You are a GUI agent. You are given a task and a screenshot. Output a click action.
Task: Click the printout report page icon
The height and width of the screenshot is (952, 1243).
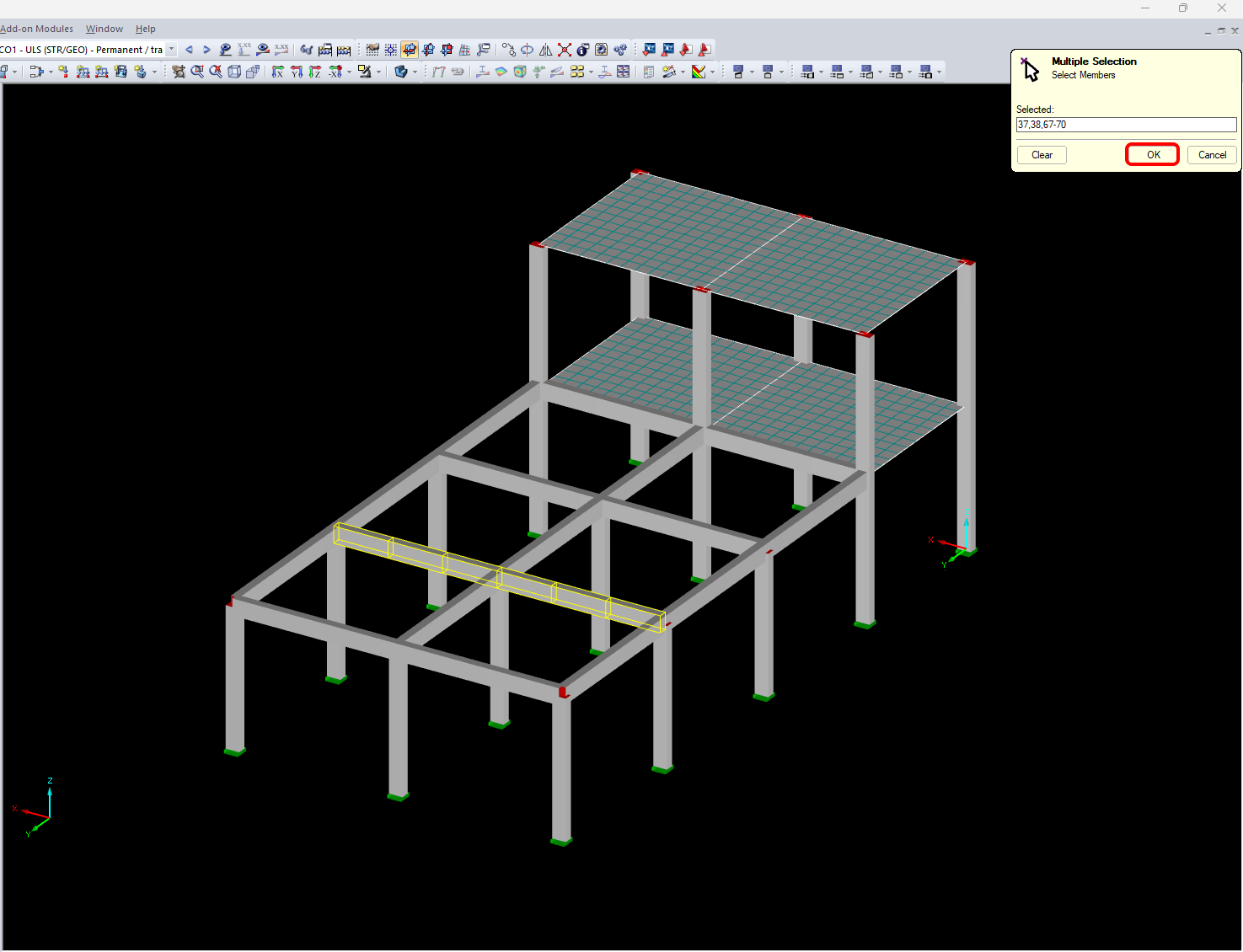click(x=648, y=72)
